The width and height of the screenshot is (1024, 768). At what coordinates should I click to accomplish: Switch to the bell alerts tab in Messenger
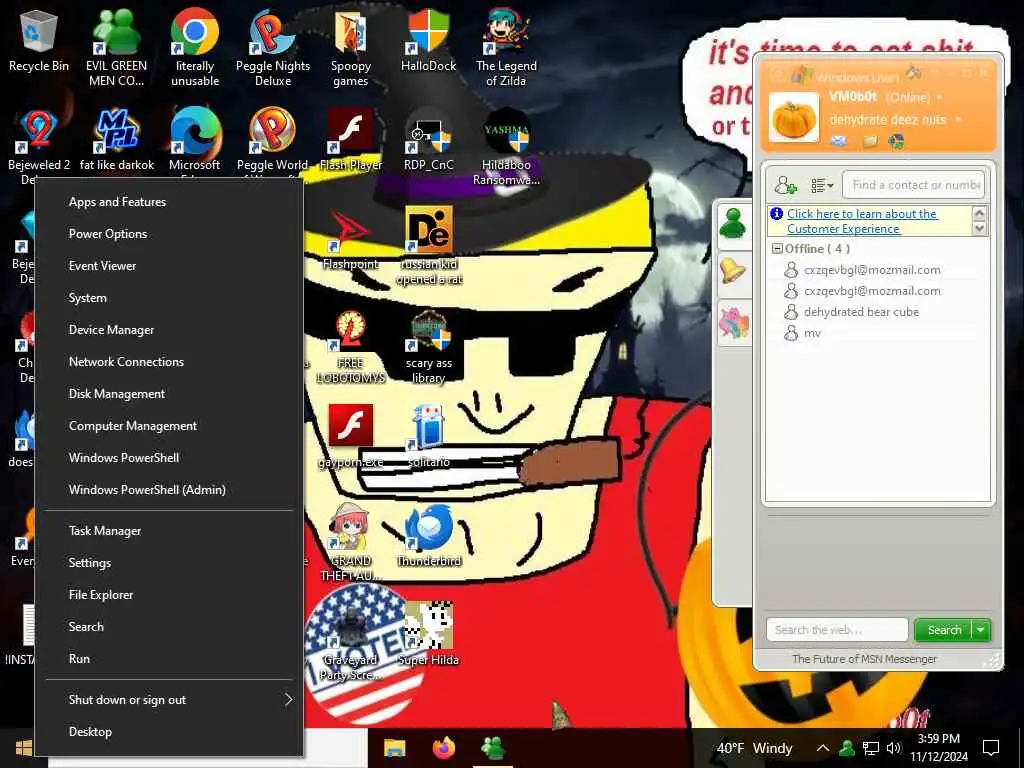[x=733, y=272]
